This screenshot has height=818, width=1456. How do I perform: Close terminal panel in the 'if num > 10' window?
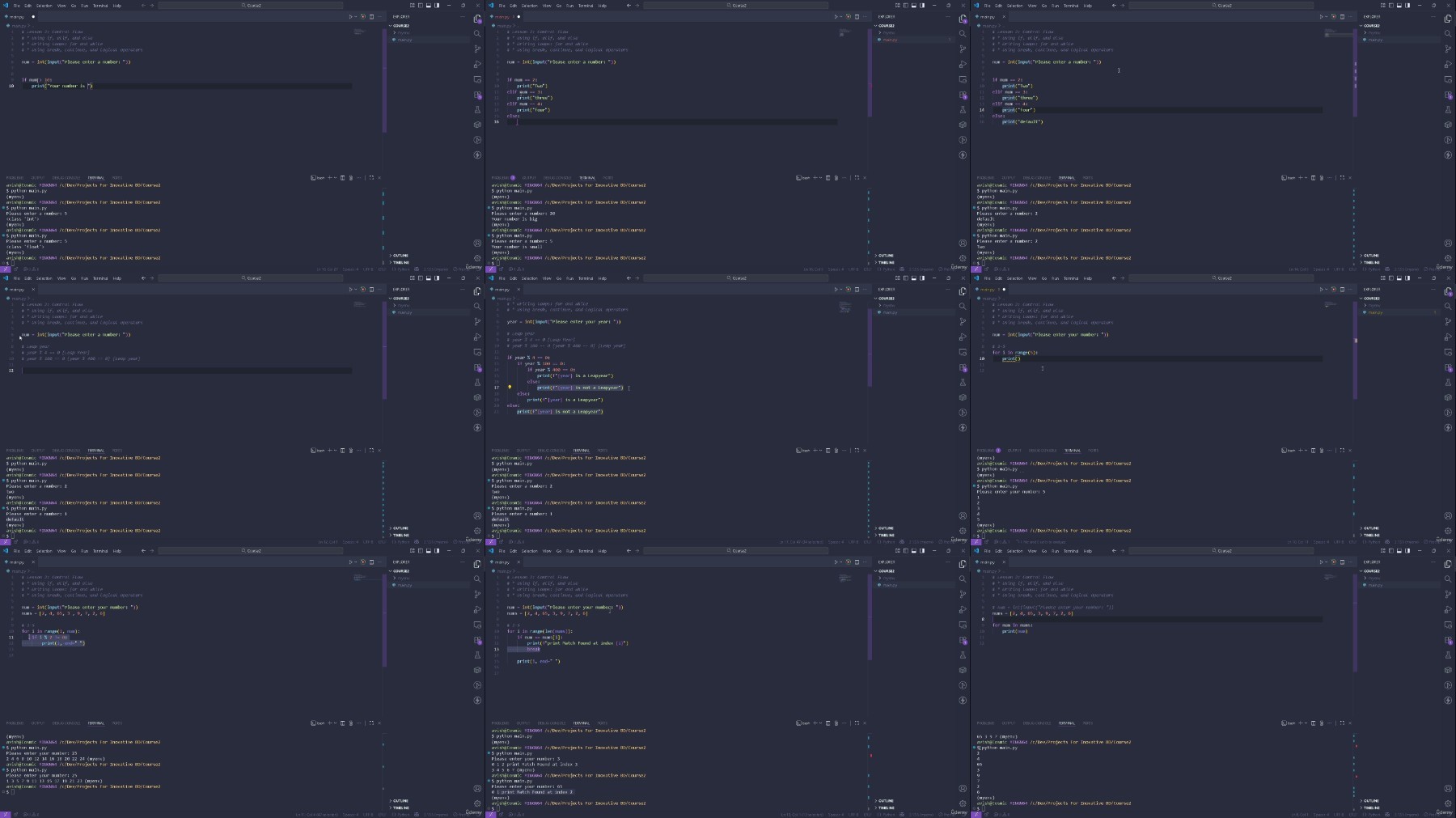tap(379, 178)
